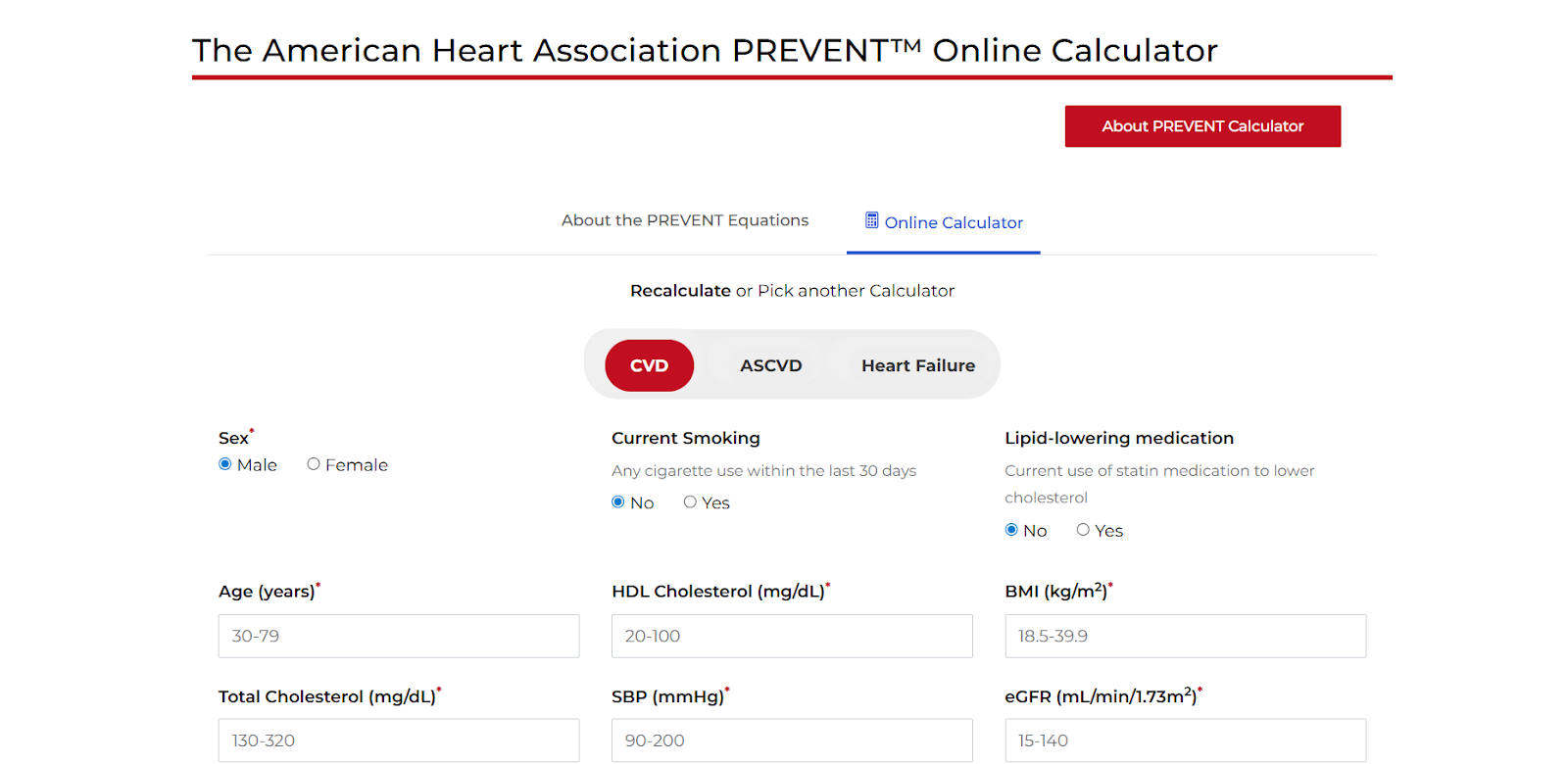Focus the Total Cholesterol input field
Image resolution: width=1568 pixels, height=764 pixels.
coord(399,740)
